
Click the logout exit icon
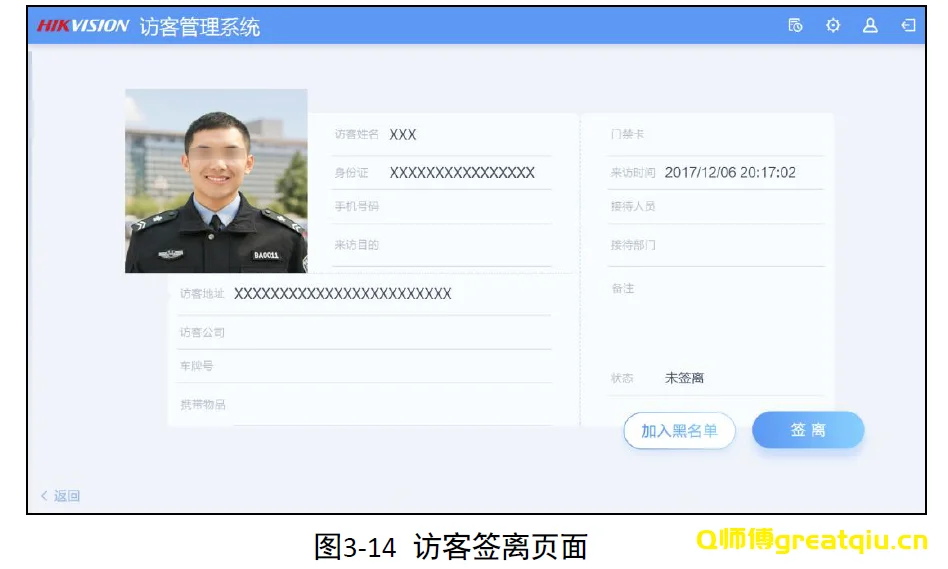pyautogui.click(x=908, y=26)
